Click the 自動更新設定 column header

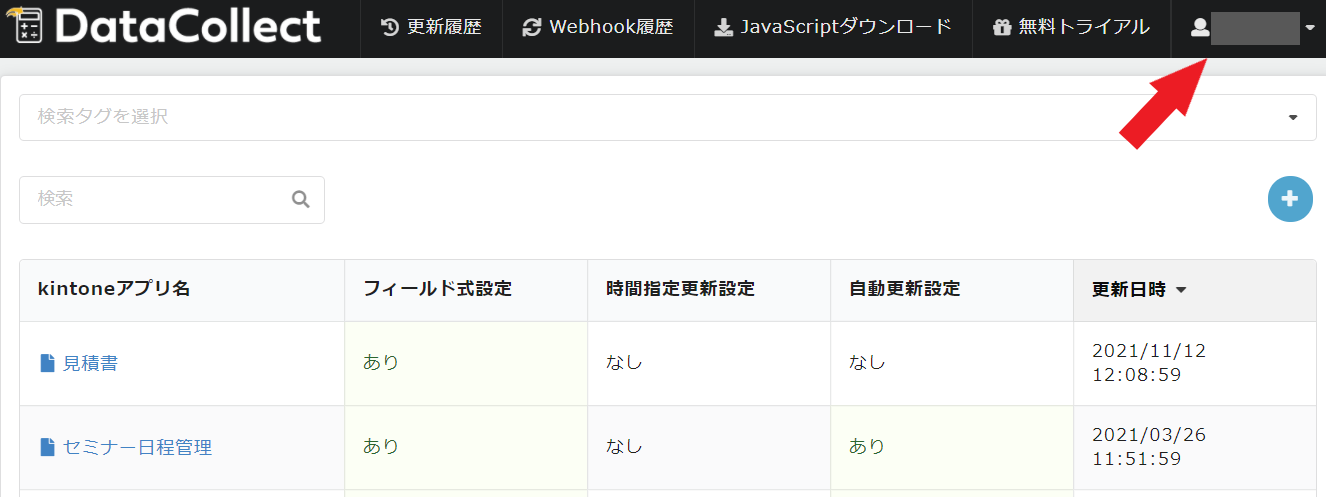[x=904, y=290]
